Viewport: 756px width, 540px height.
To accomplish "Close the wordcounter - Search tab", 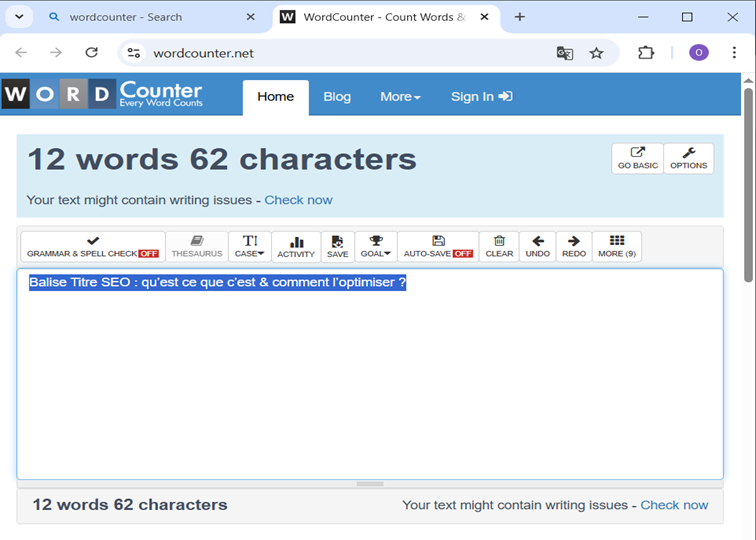I will coord(250,17).
